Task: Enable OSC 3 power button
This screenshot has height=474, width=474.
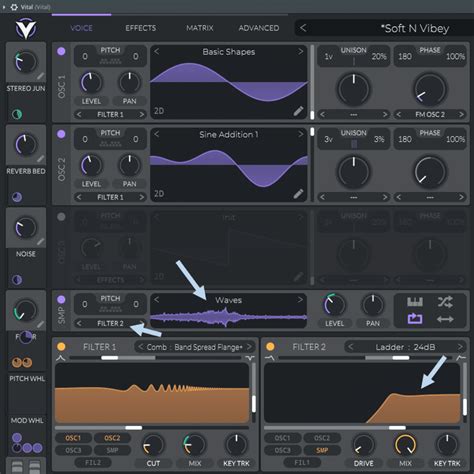Action: [61, 217]
